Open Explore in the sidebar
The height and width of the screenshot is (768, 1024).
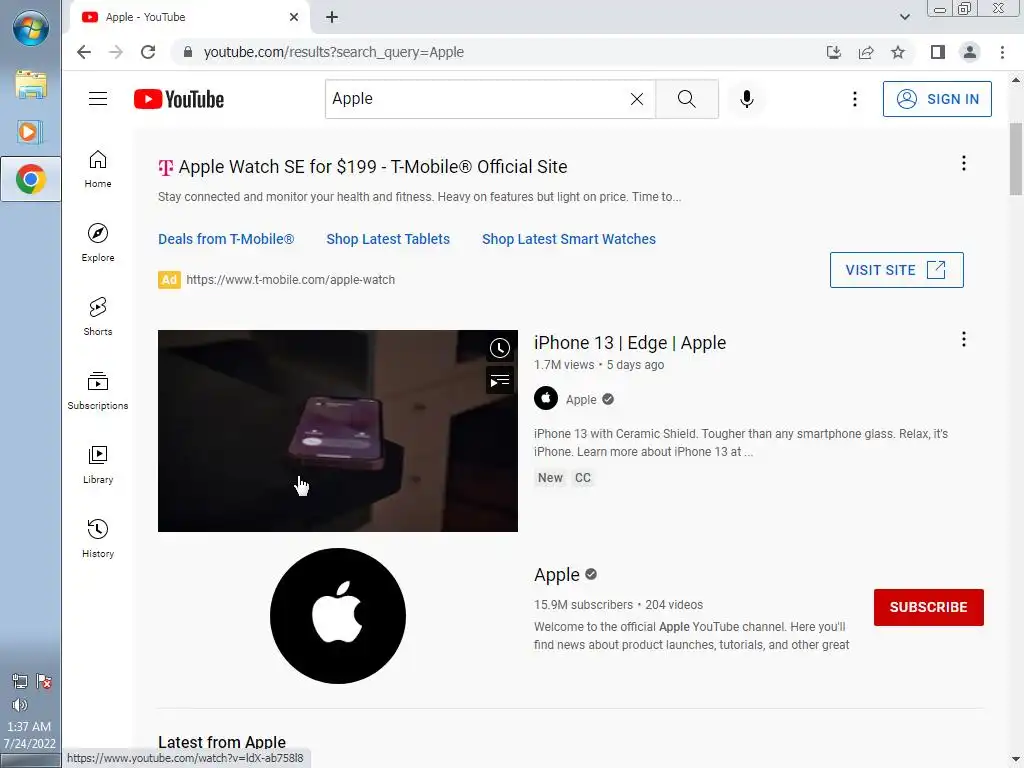click(98, 243)
